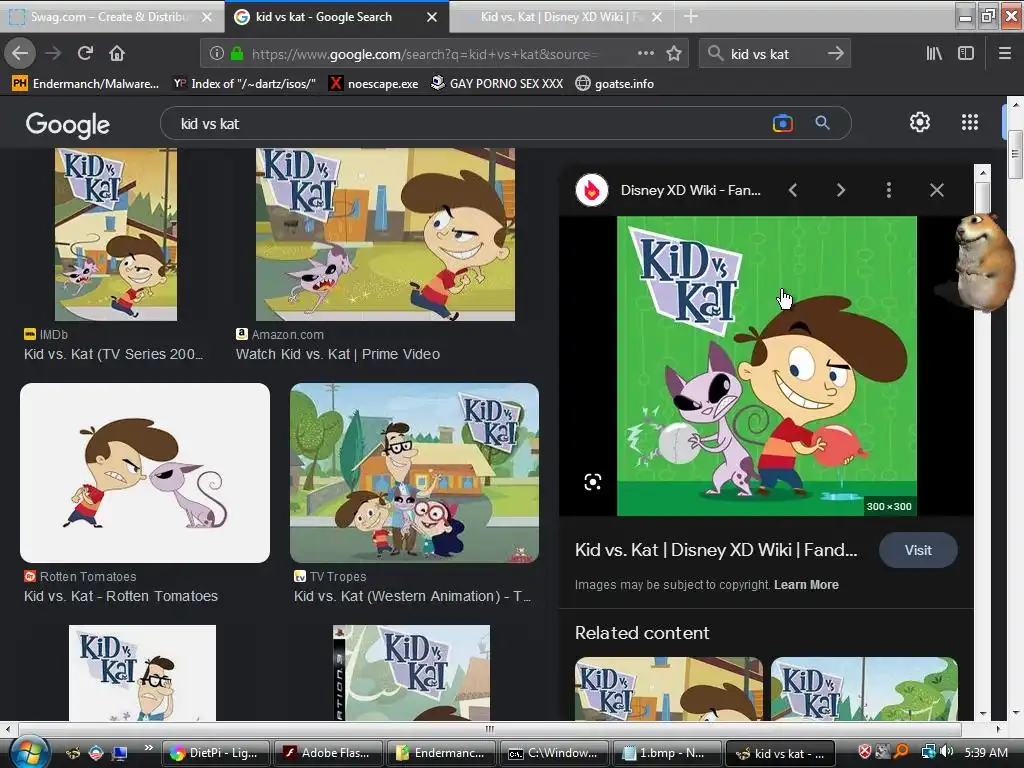The height and width of the screenshot is (768, 1024).
Task: Click the preview panel vertical scrollbar thumb
Action: point(982,199)
